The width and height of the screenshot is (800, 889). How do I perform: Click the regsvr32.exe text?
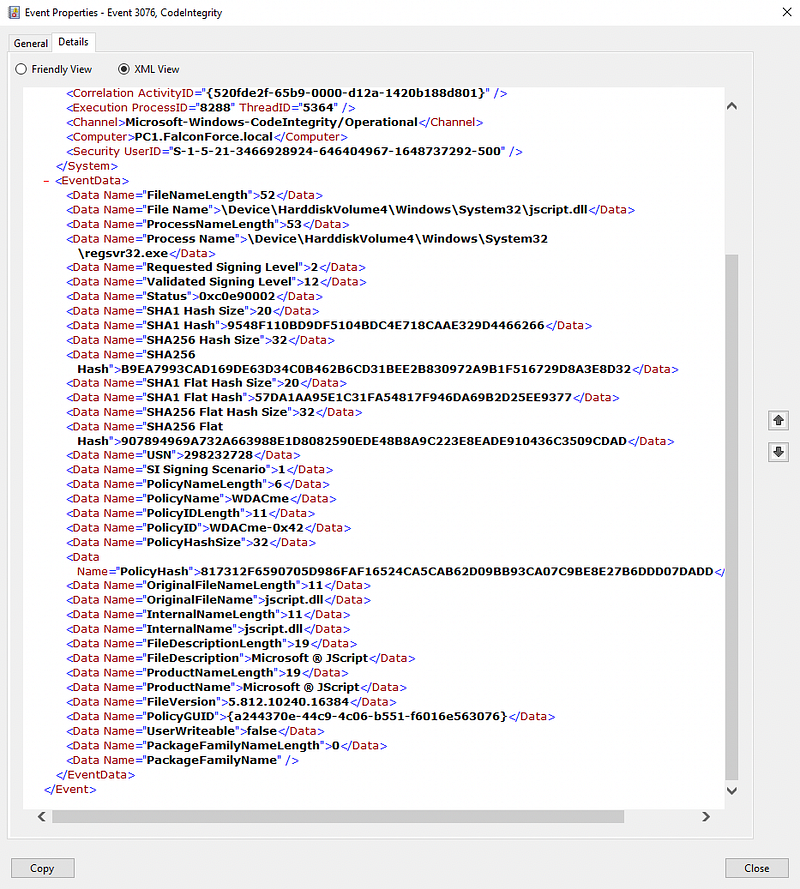[x=123, y=253]
